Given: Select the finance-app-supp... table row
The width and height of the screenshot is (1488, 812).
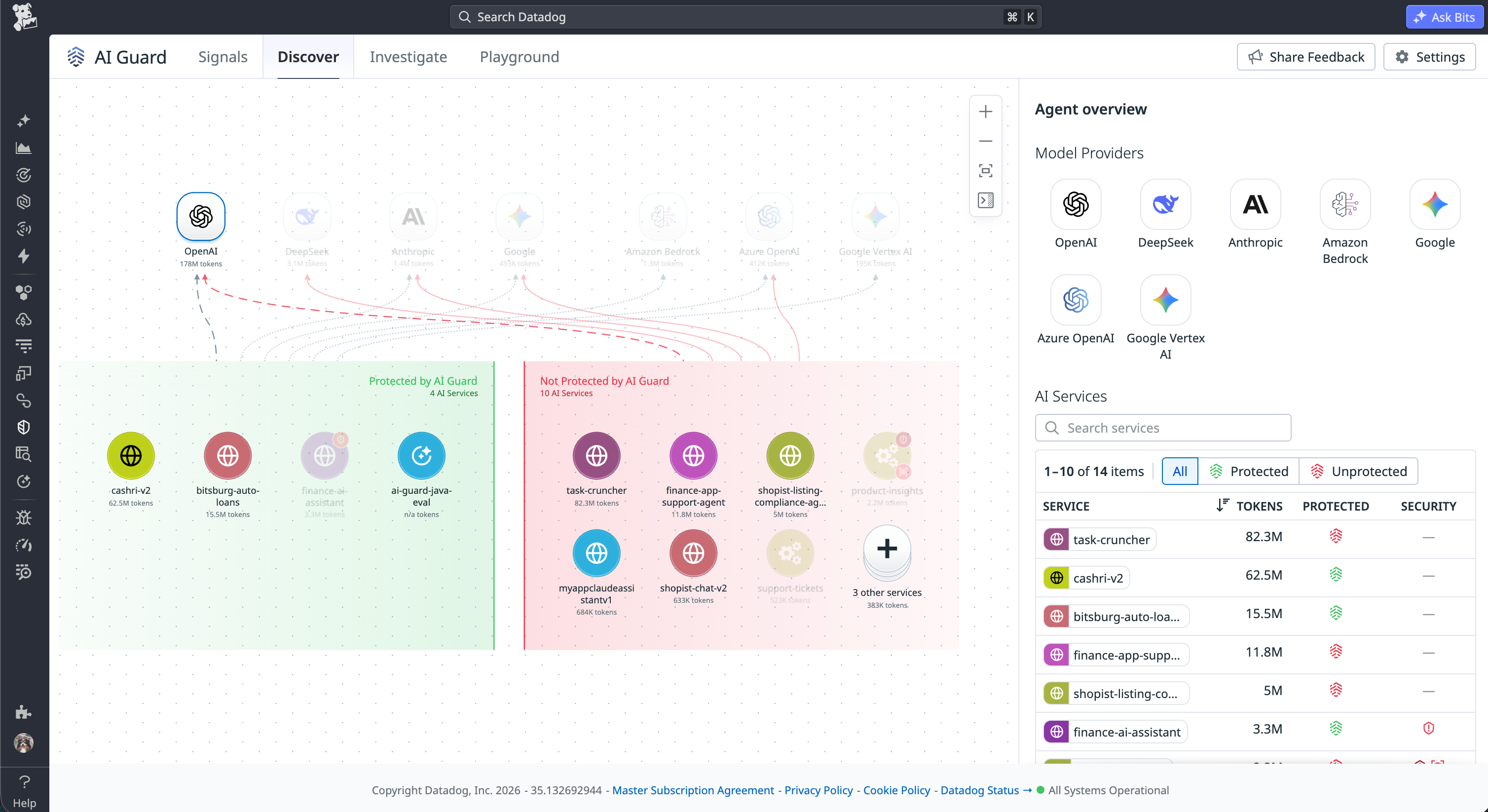Looking at the screenshot, I should (1255, 654).
